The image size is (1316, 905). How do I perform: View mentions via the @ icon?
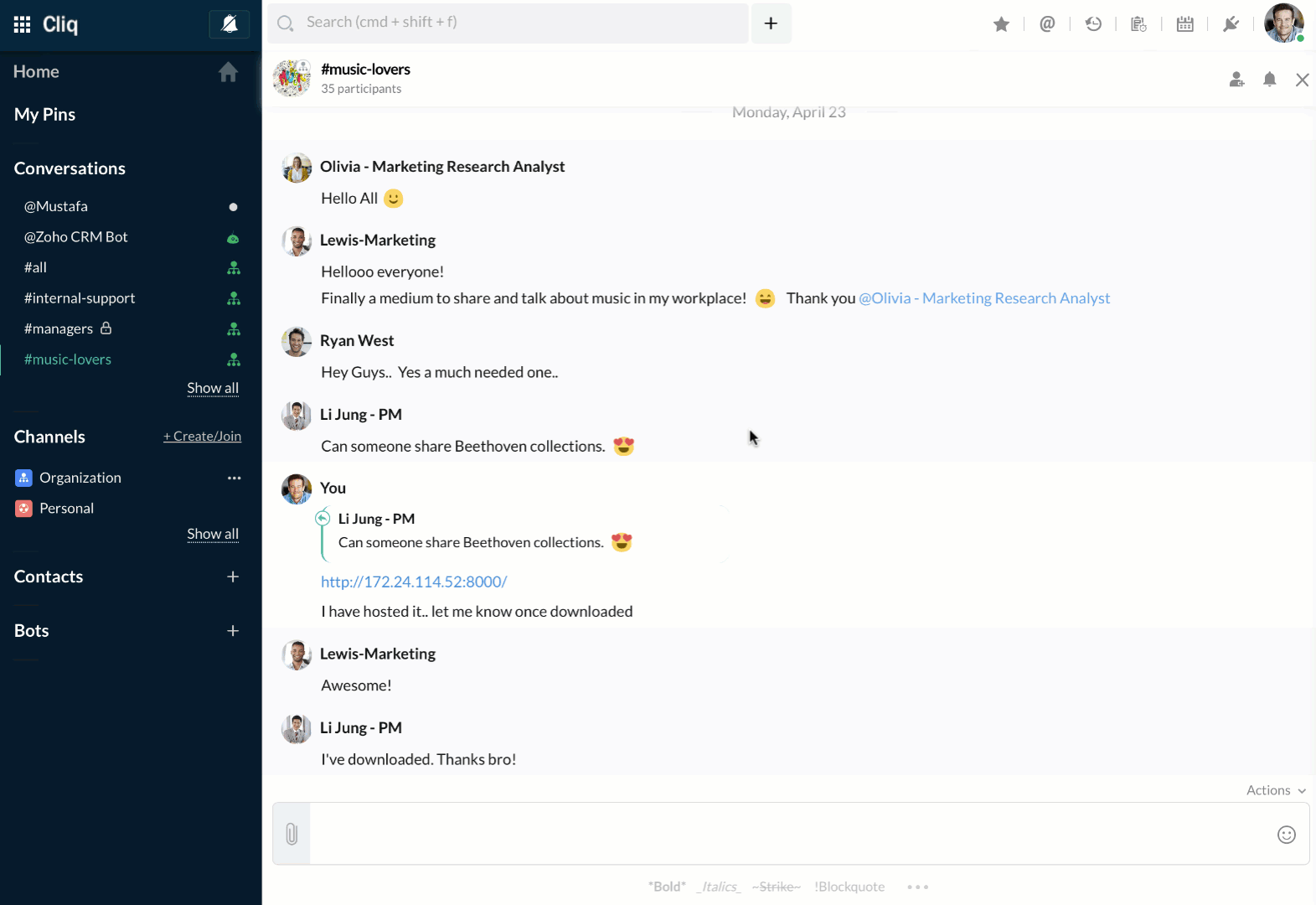click(1047, 24)
